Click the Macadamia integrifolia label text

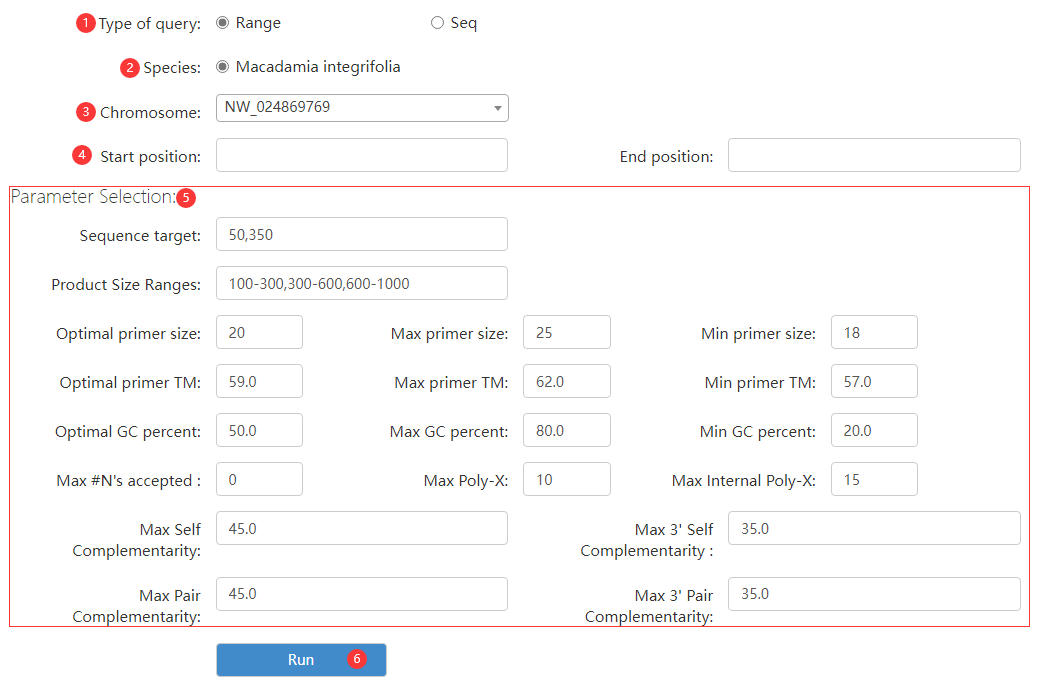(x=318, y=67)
